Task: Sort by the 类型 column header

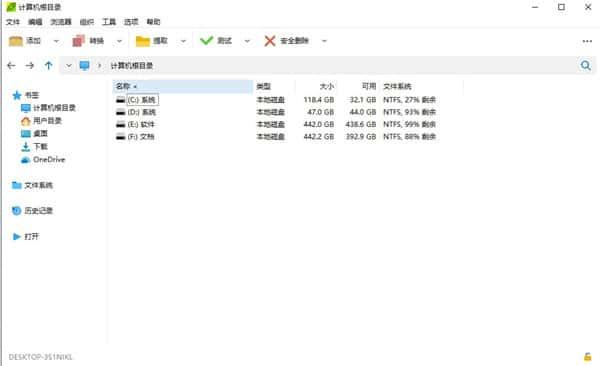Action: [x=274, y=87]
